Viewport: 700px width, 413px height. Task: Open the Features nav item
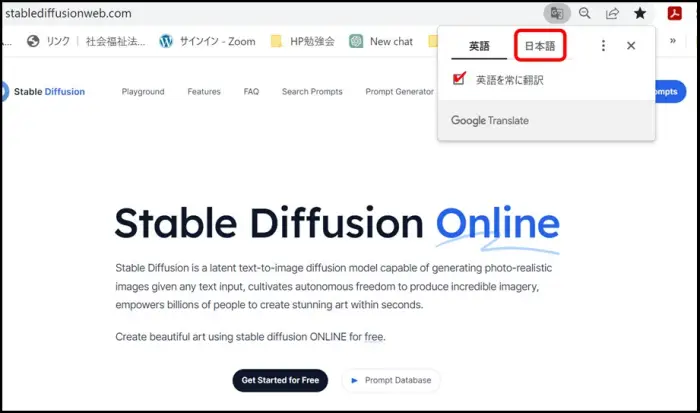[x=204, y=92]
